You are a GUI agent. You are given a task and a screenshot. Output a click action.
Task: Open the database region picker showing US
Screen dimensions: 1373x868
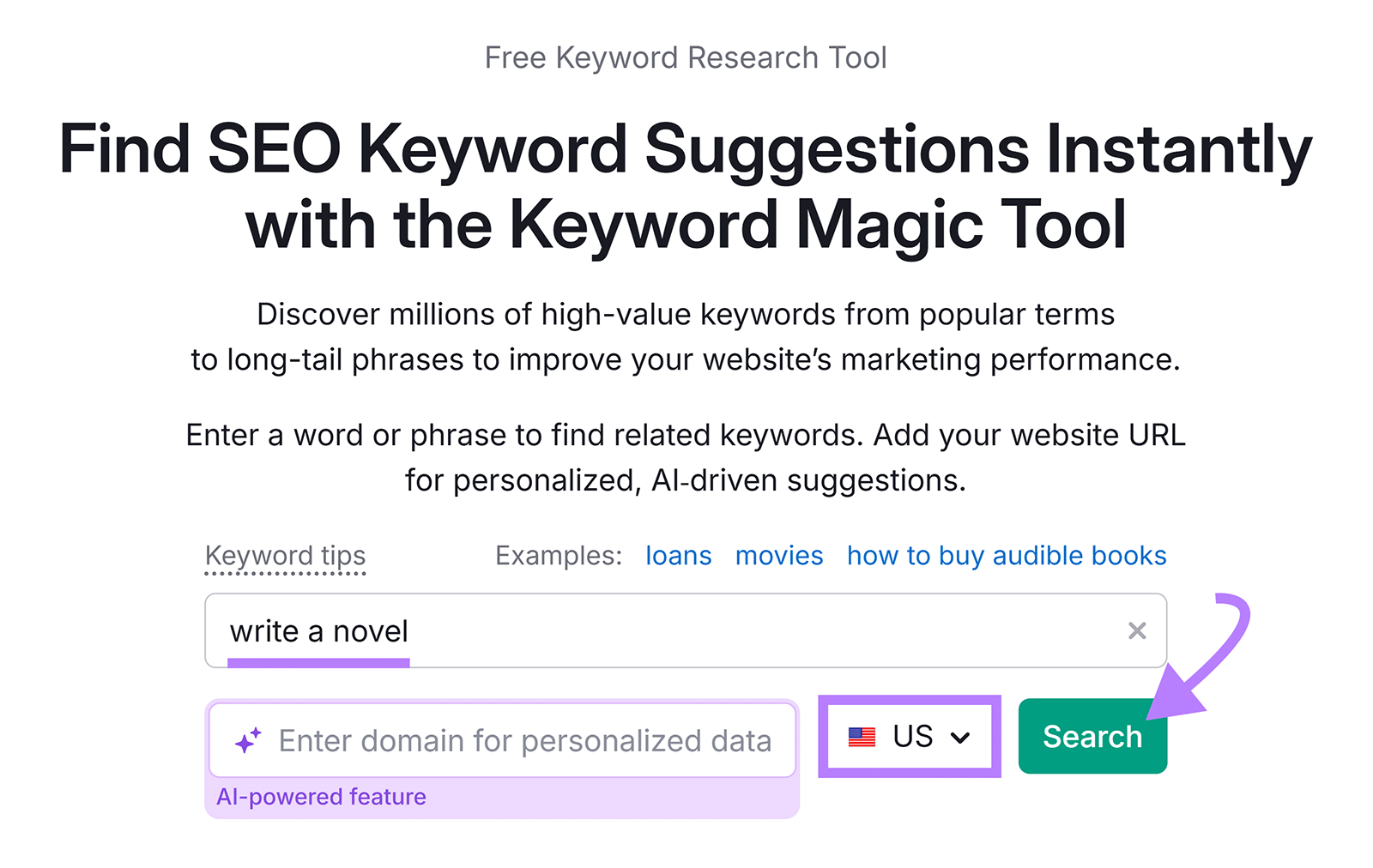[908, 736]
